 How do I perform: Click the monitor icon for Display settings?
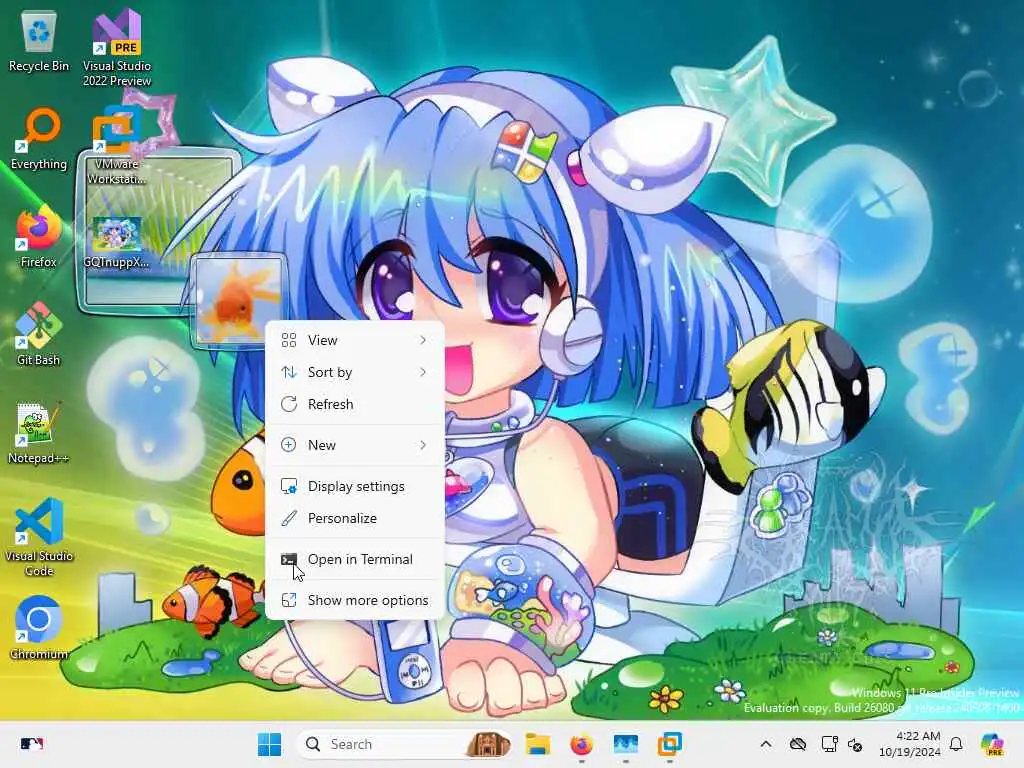tap(289, 487)
